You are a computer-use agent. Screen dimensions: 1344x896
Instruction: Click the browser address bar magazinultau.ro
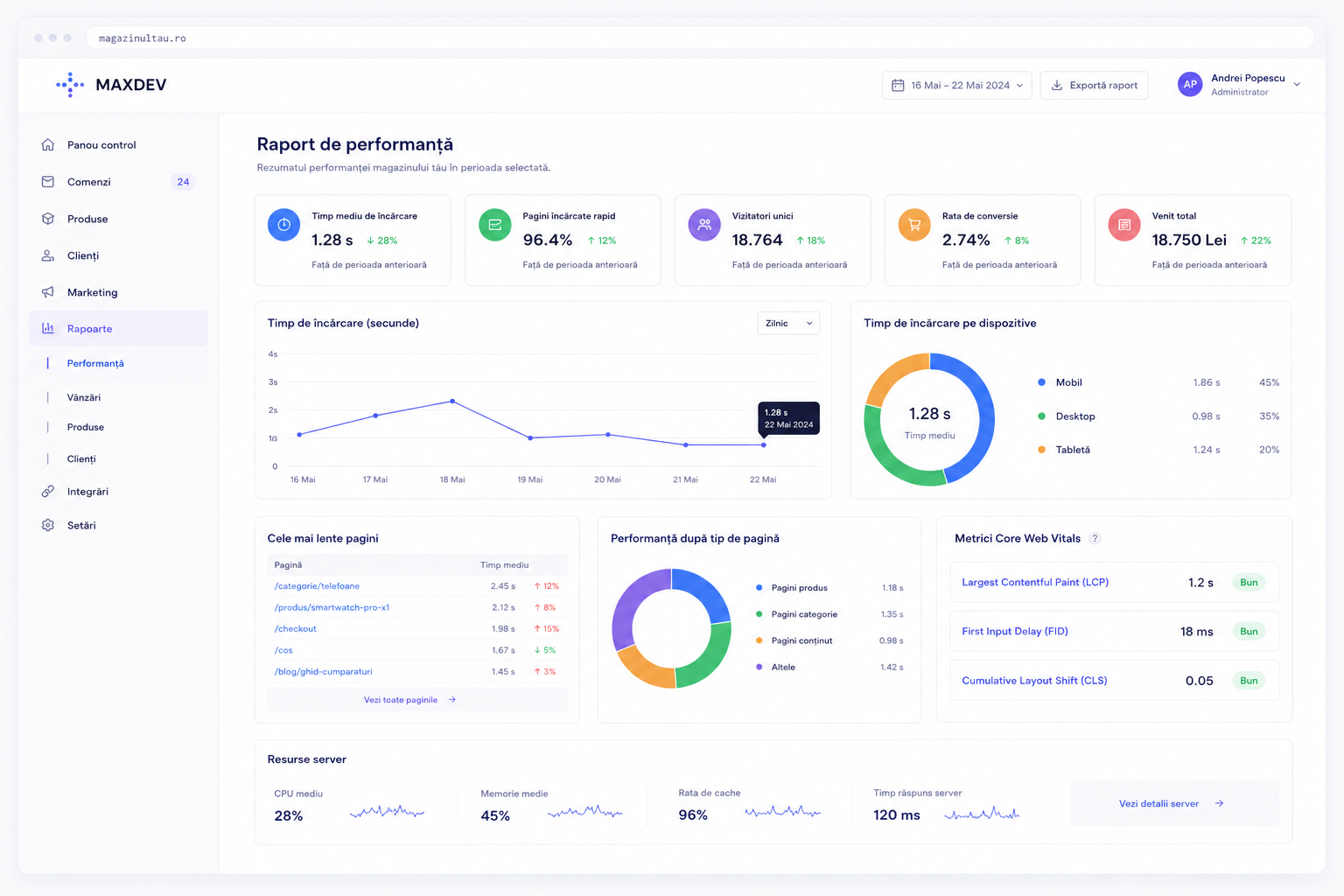click(x=700, y=38)
